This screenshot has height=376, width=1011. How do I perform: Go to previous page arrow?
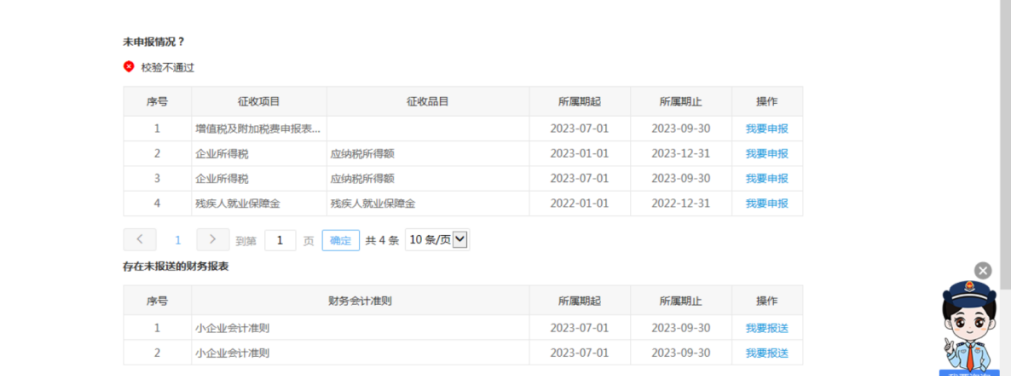click(x=140, y=240)
